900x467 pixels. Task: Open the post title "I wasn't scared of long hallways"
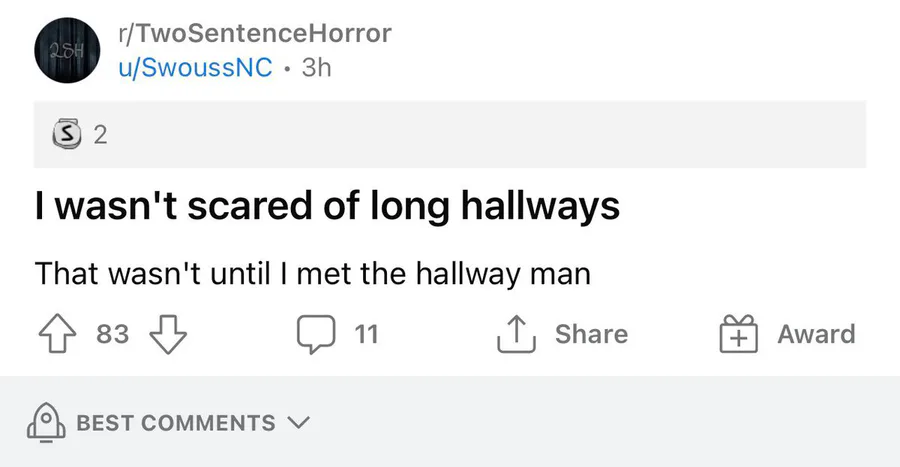pos(327,208)
